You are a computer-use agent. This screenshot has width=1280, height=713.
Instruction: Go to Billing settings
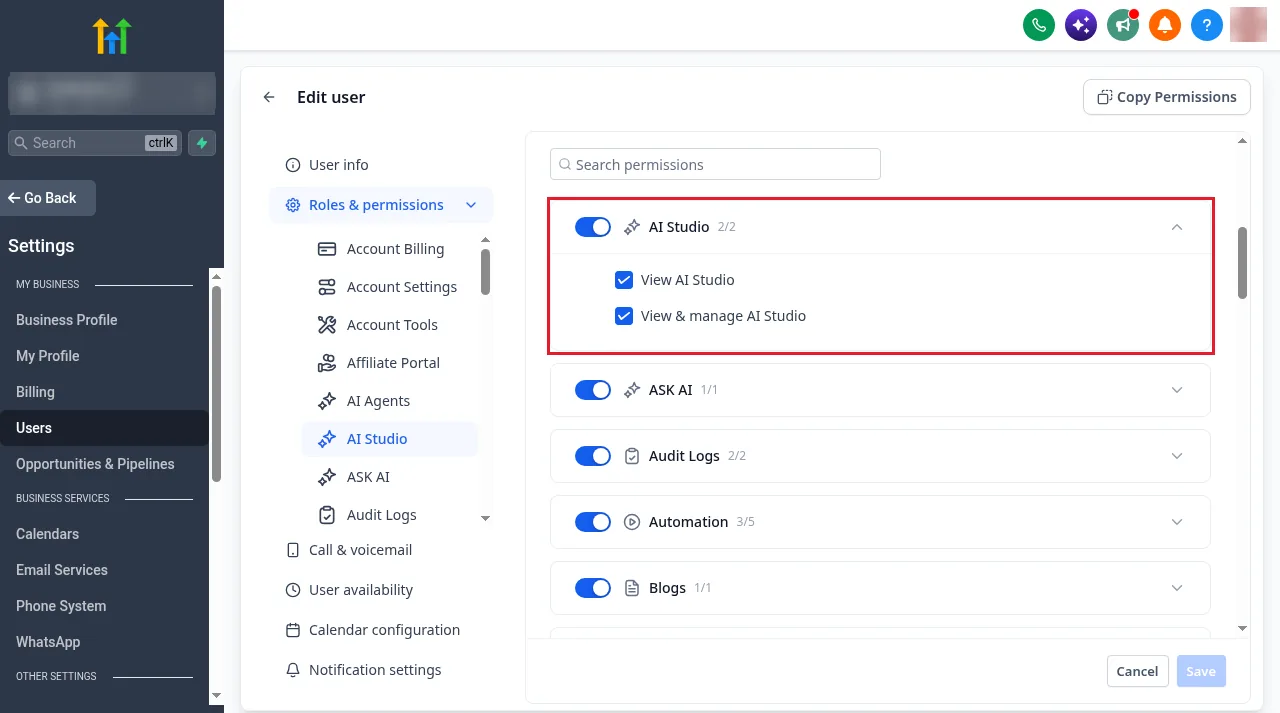[x=35, y=392]
